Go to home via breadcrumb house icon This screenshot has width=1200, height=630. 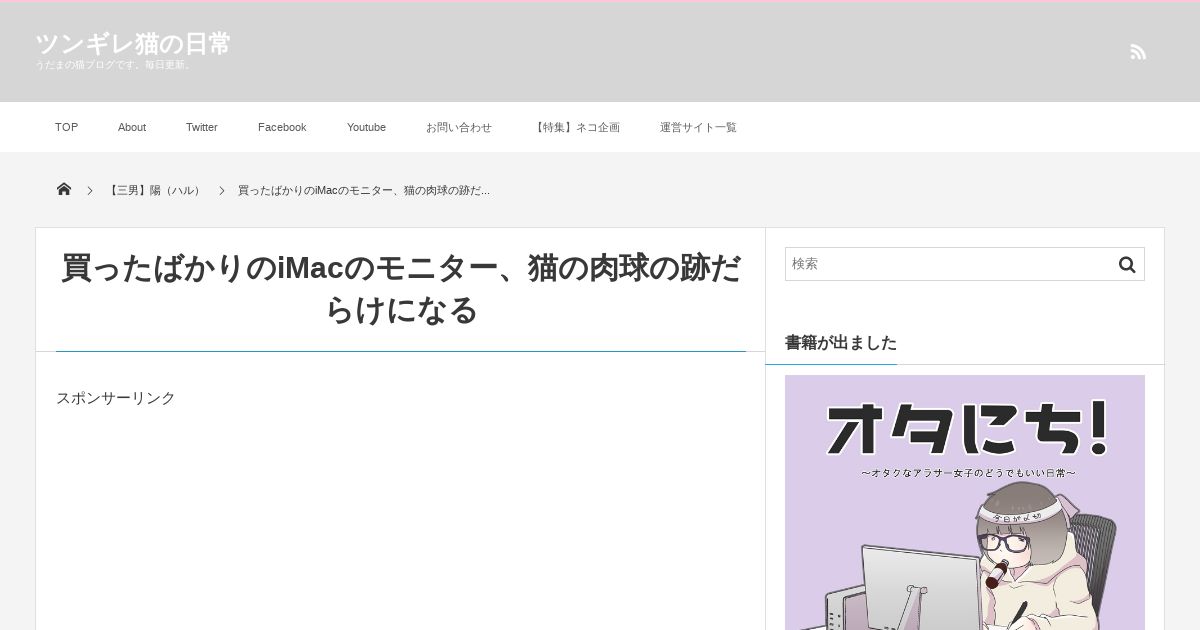64,189
